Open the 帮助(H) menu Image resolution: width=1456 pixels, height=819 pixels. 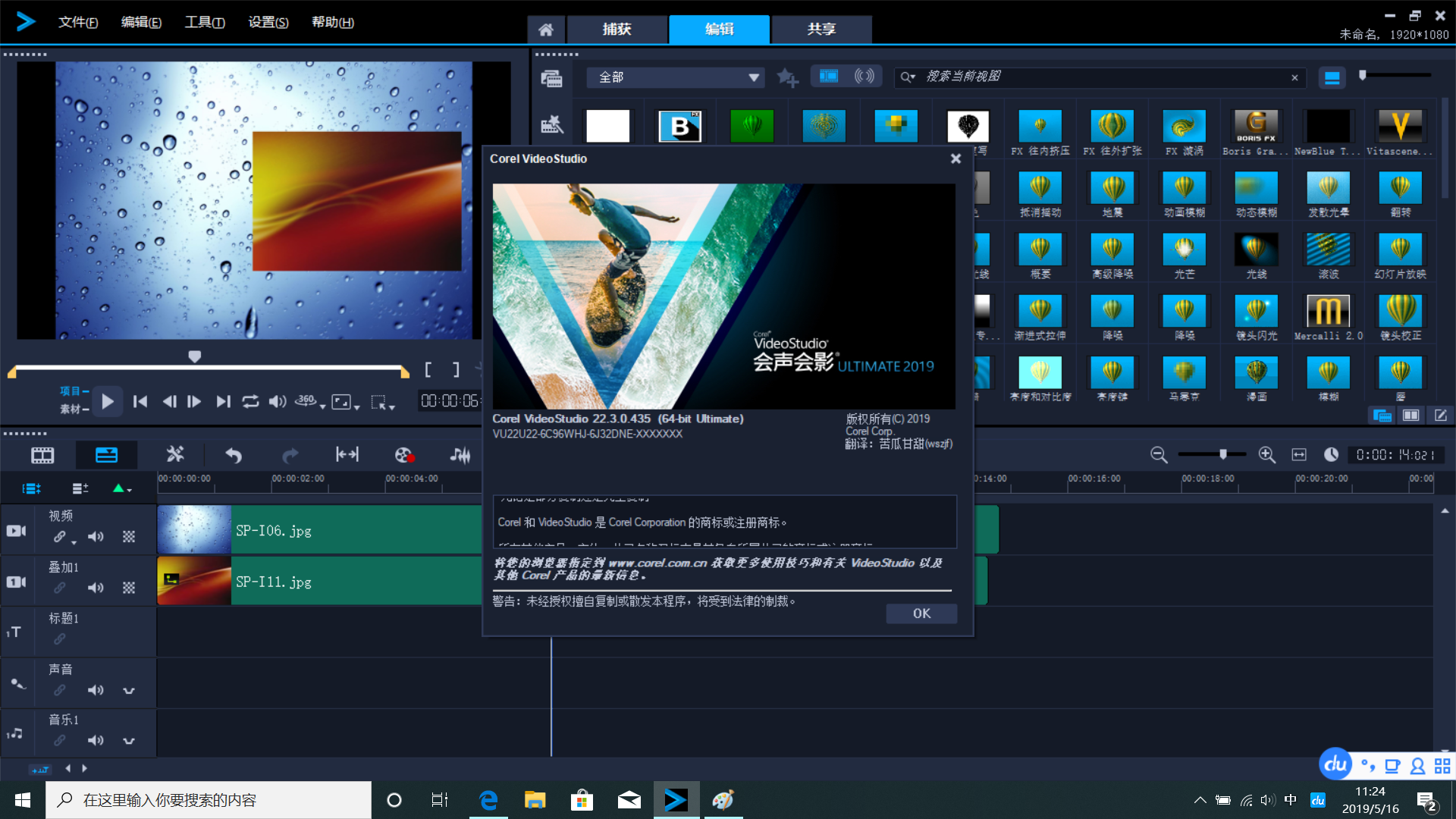coord(333,22)
